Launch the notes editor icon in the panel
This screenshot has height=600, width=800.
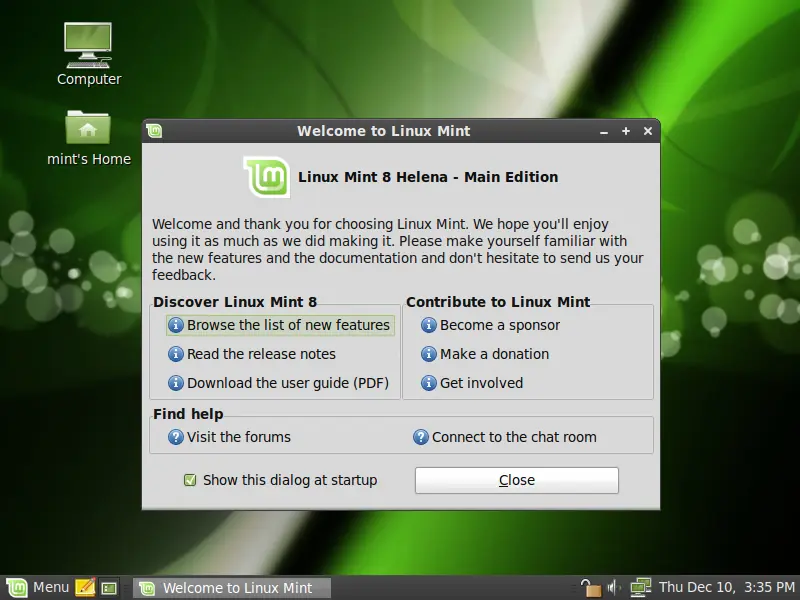click(x=85, y=588)
